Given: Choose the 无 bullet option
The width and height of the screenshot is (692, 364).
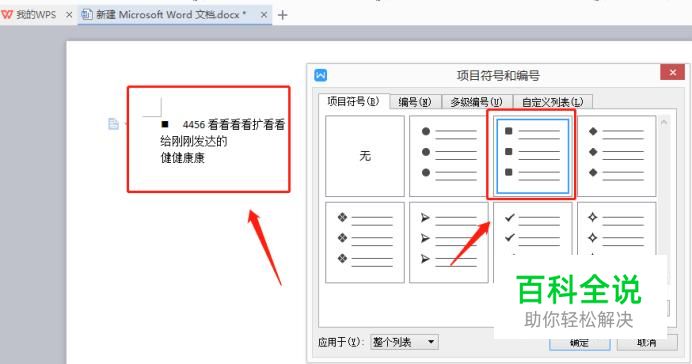Looking at the screenshot, I should click(x=365, y=156).
